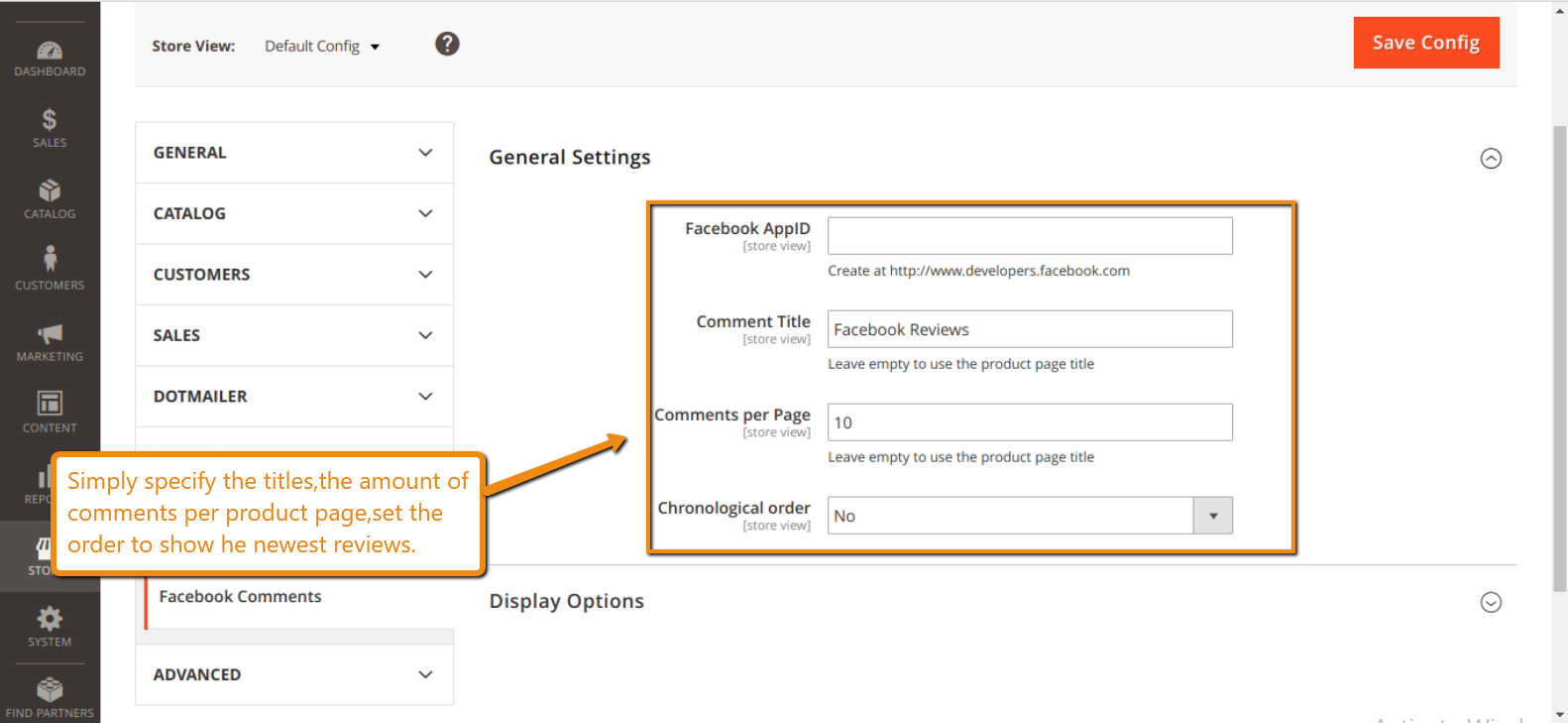
Task: Click into the Comment Title field
Action: pos(1030,329)
